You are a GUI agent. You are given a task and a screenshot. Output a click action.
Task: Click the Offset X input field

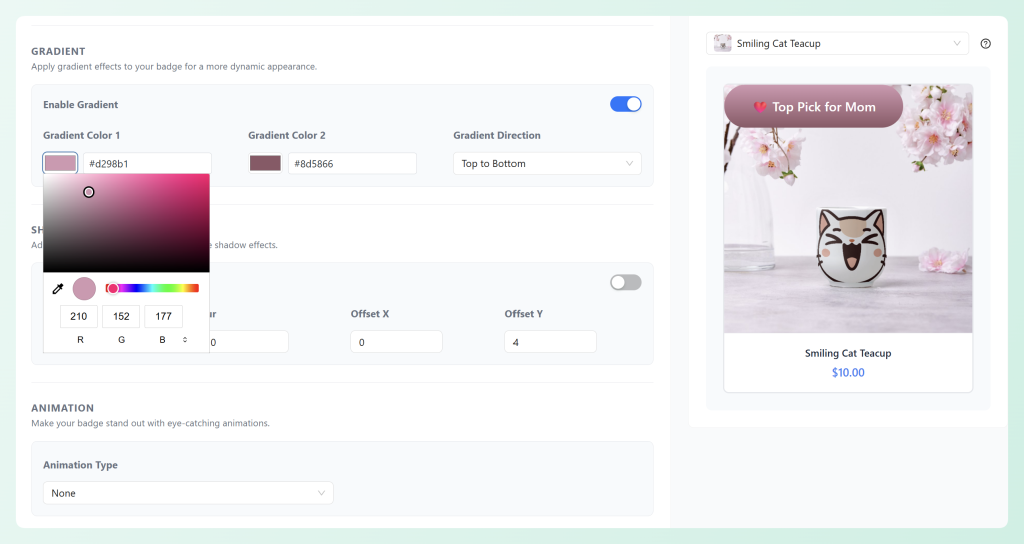pyautogui.click(x=396, y=342)
